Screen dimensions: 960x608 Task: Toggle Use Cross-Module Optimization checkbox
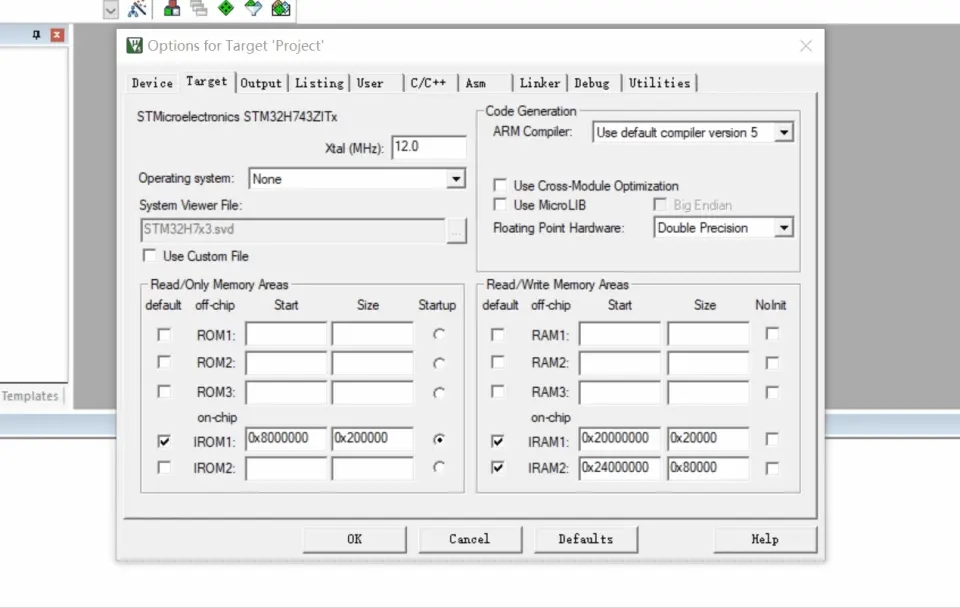(500, 185)
